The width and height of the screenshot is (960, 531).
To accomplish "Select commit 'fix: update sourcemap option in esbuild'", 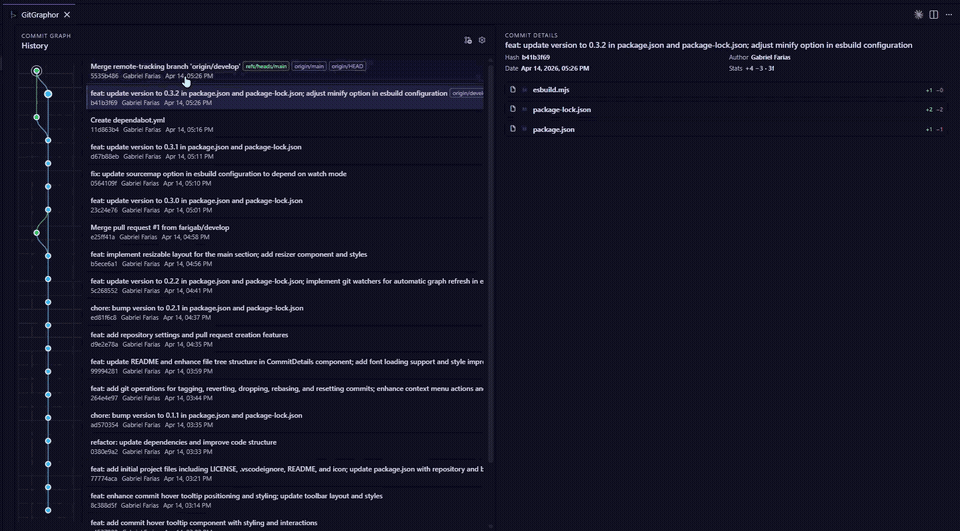I will click(x=285, y=178).
